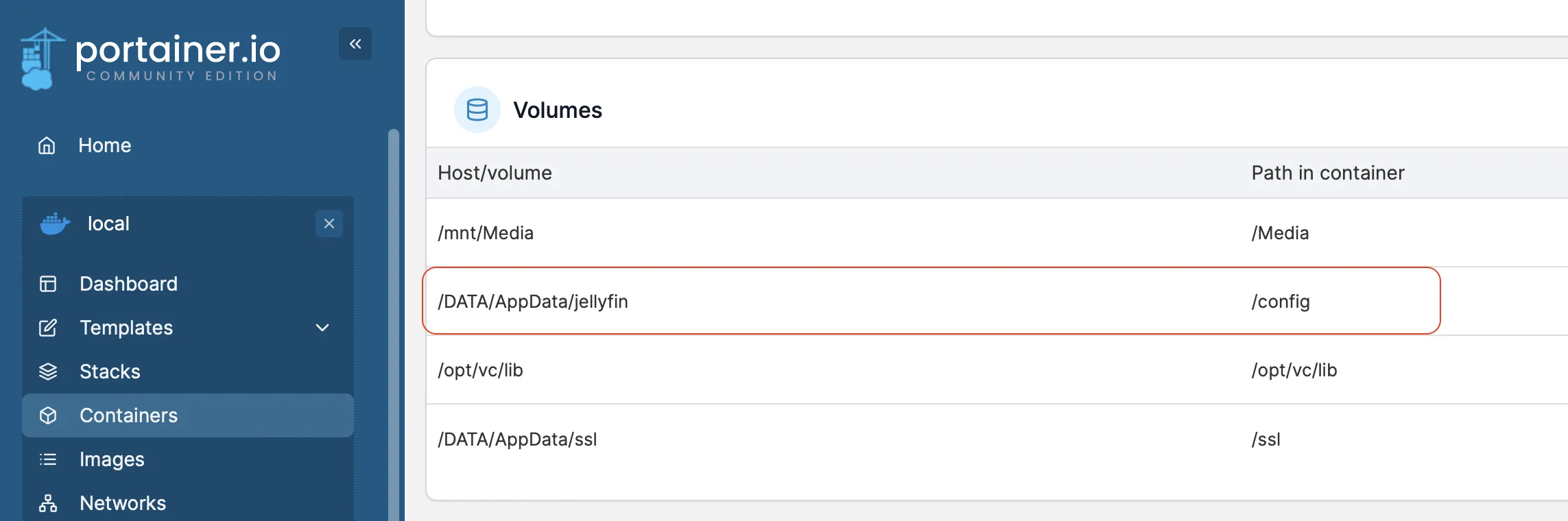The image size is (1568, 521).
Task: Click the Templates edit icon
Action: tap(48, 328)
